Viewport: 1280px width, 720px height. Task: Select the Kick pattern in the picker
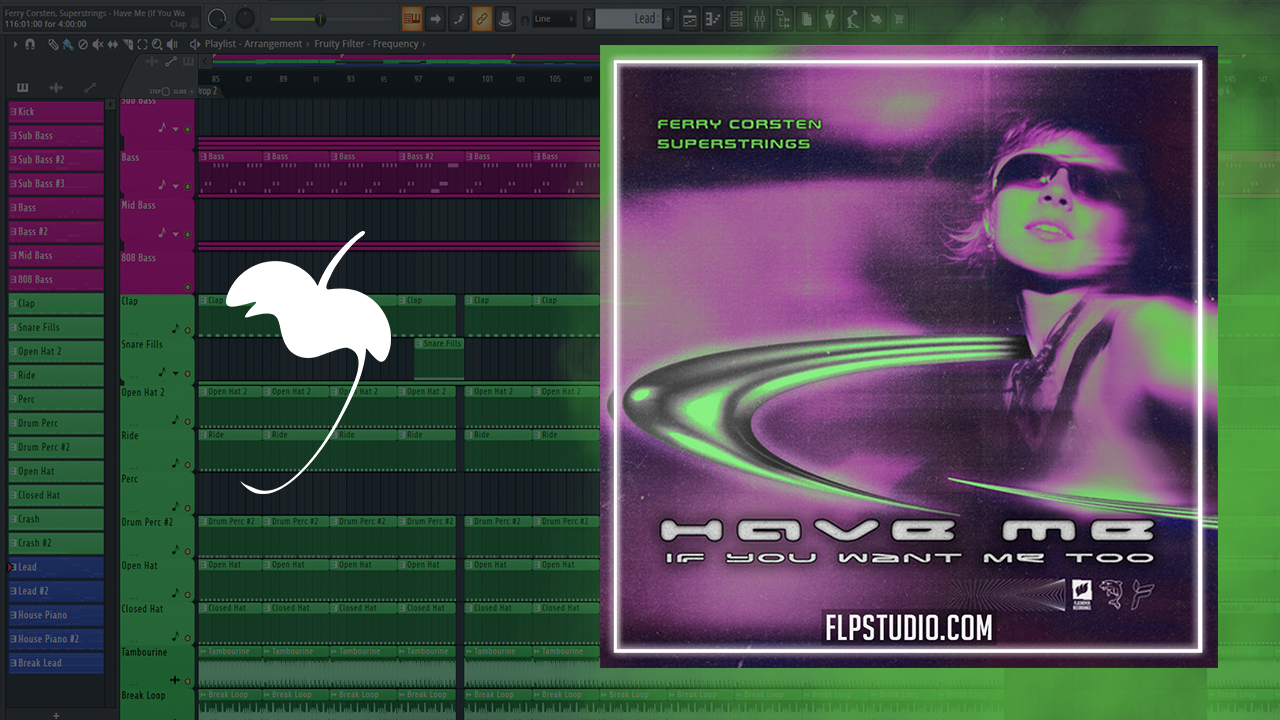pos(56,112)
